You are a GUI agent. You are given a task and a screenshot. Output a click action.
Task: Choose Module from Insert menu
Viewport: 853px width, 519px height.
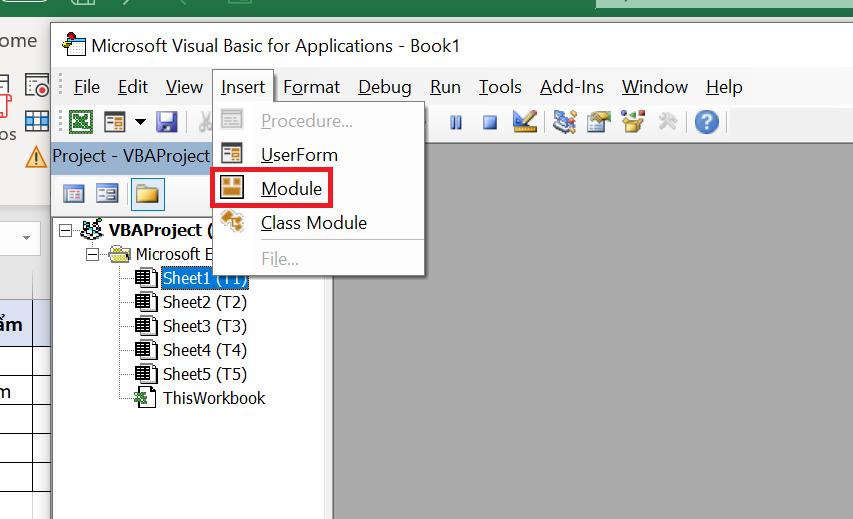318,188
